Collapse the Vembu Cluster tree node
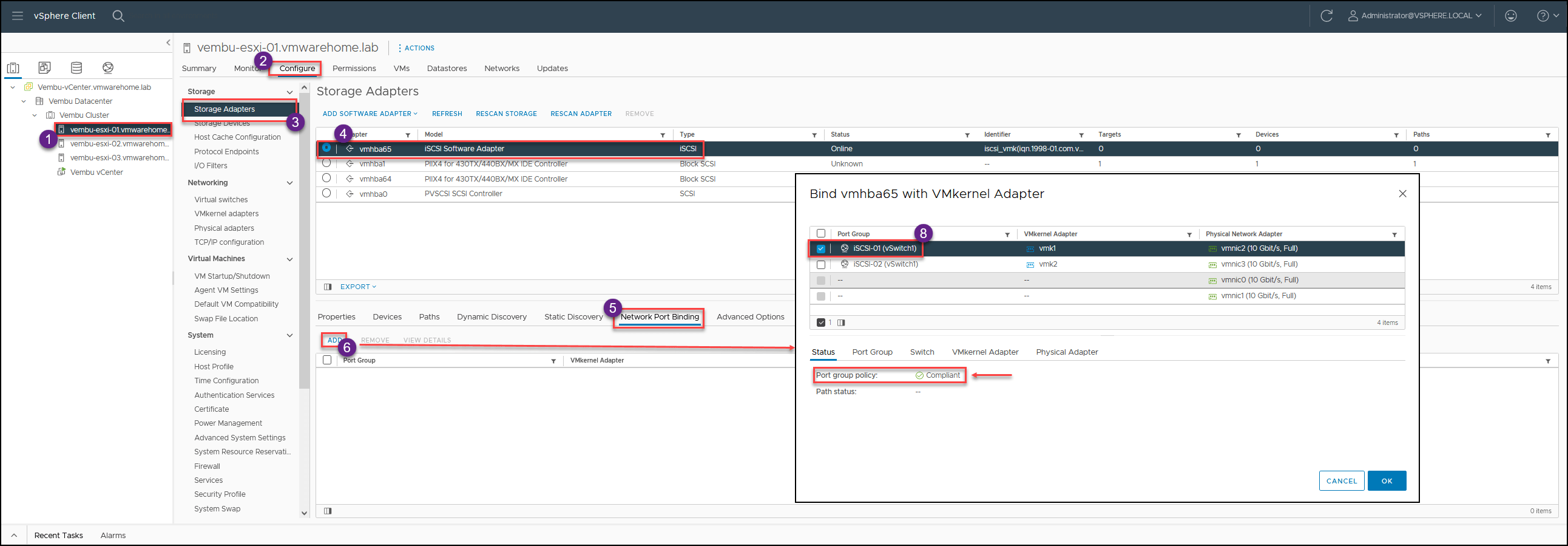This screenshot has height=546, width=1568. point(35,115)
